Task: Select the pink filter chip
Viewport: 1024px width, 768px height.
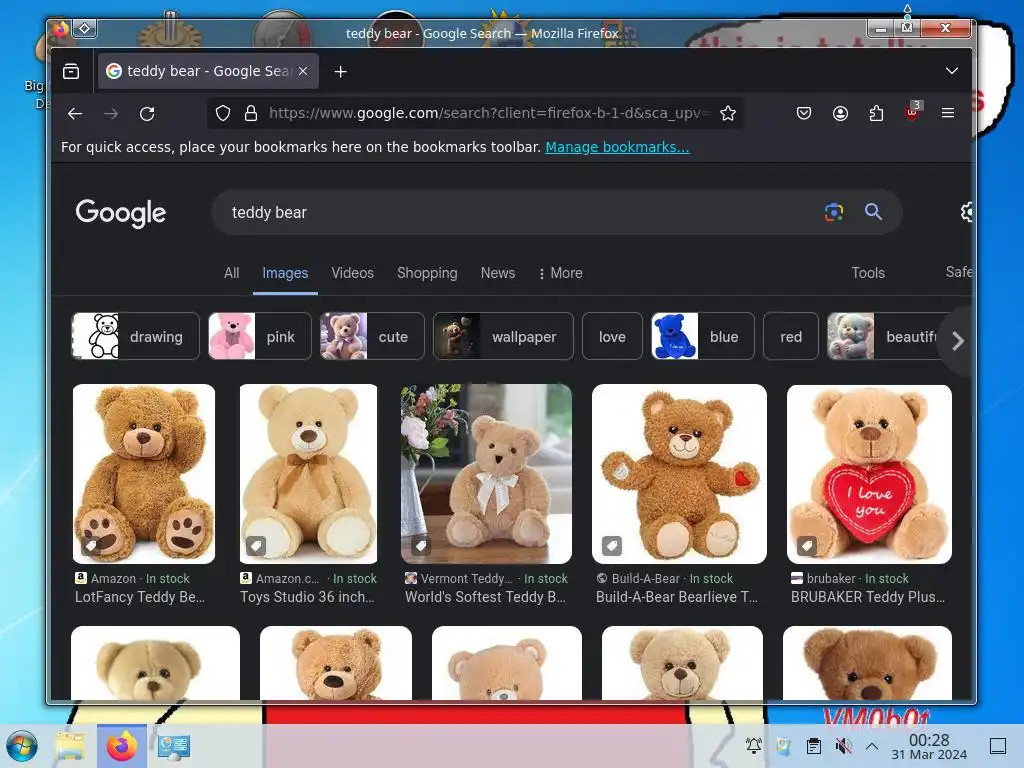Action: [260, 336]
